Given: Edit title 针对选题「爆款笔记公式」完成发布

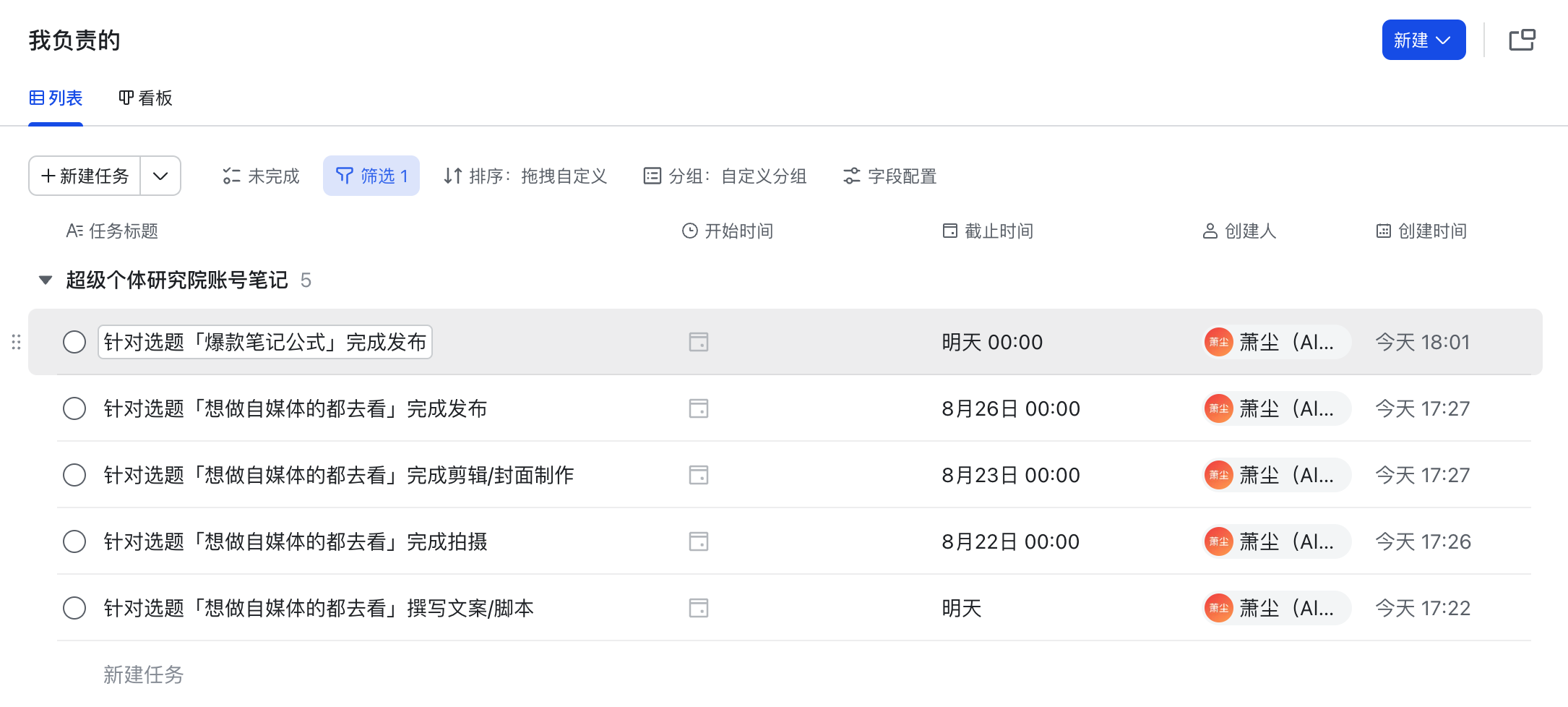Looking at the screenshot, I should pyautogui.click(x=265, y=342).
